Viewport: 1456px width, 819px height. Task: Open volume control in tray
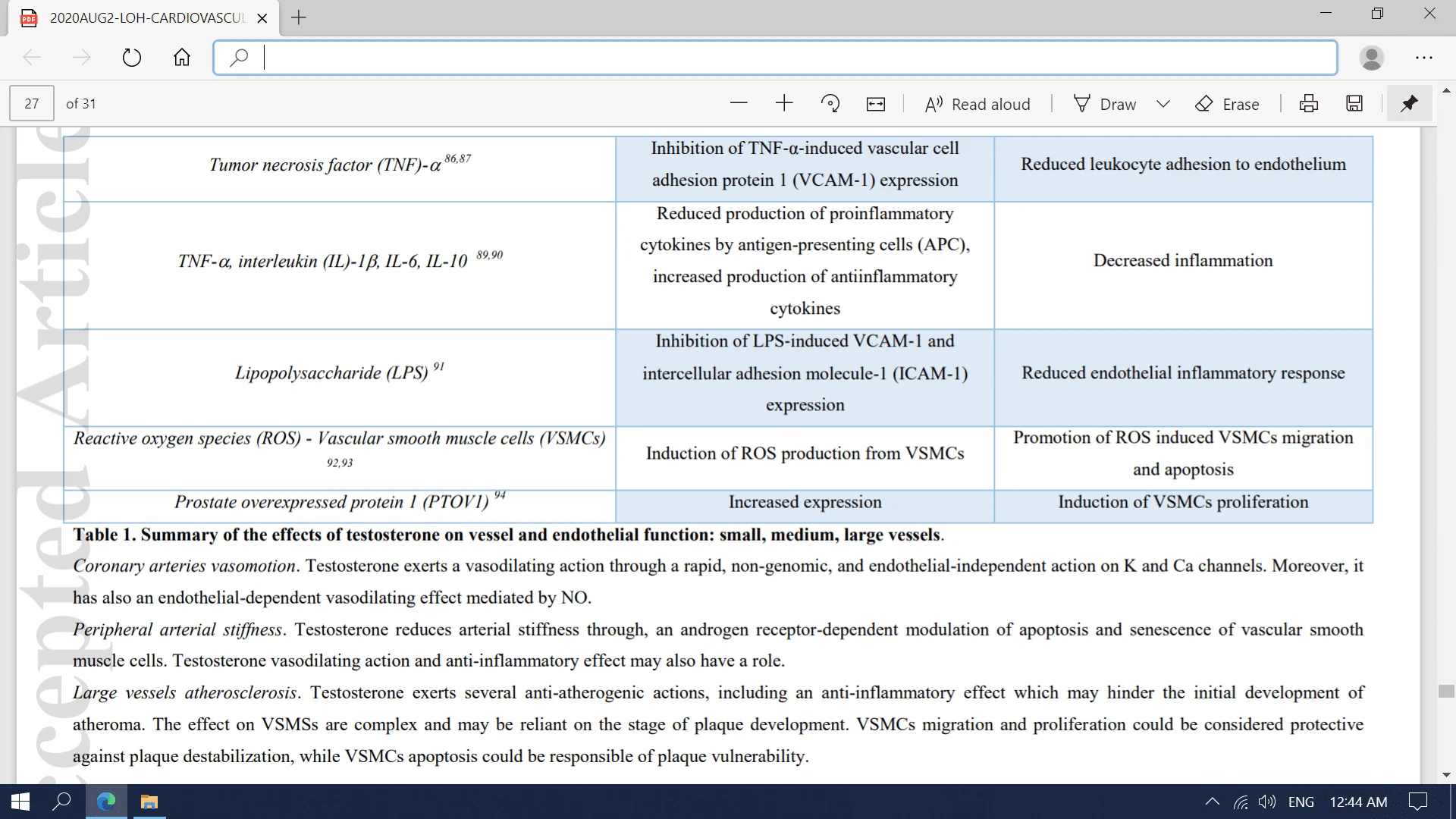pyautogui.click(x=1266, y=802)
